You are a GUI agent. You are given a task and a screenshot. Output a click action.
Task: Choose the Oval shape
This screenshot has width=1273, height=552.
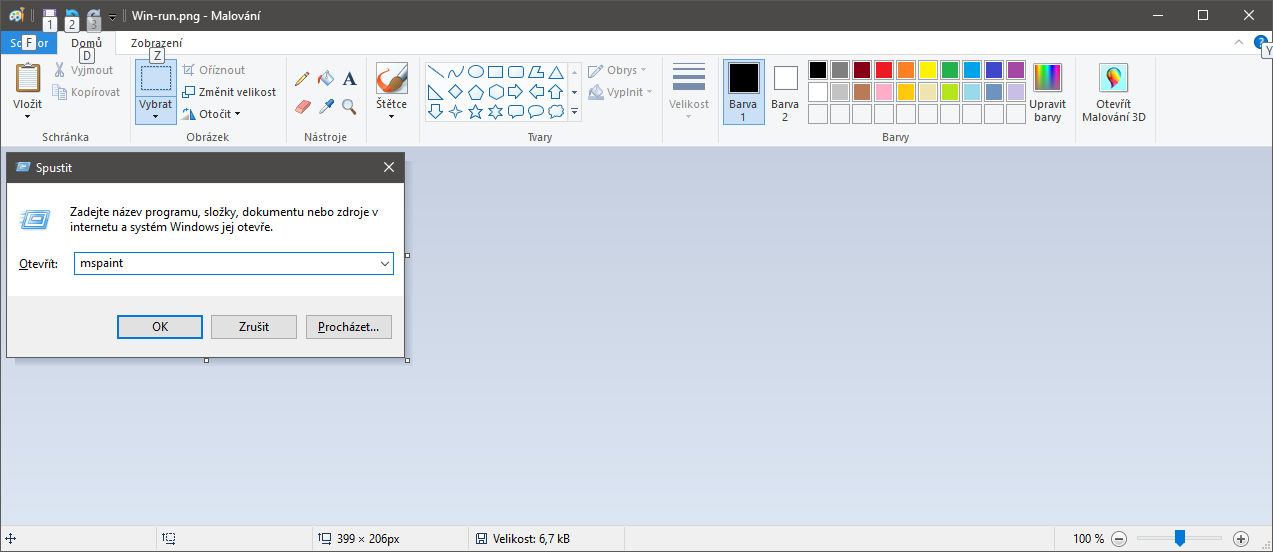click(476, 72)
